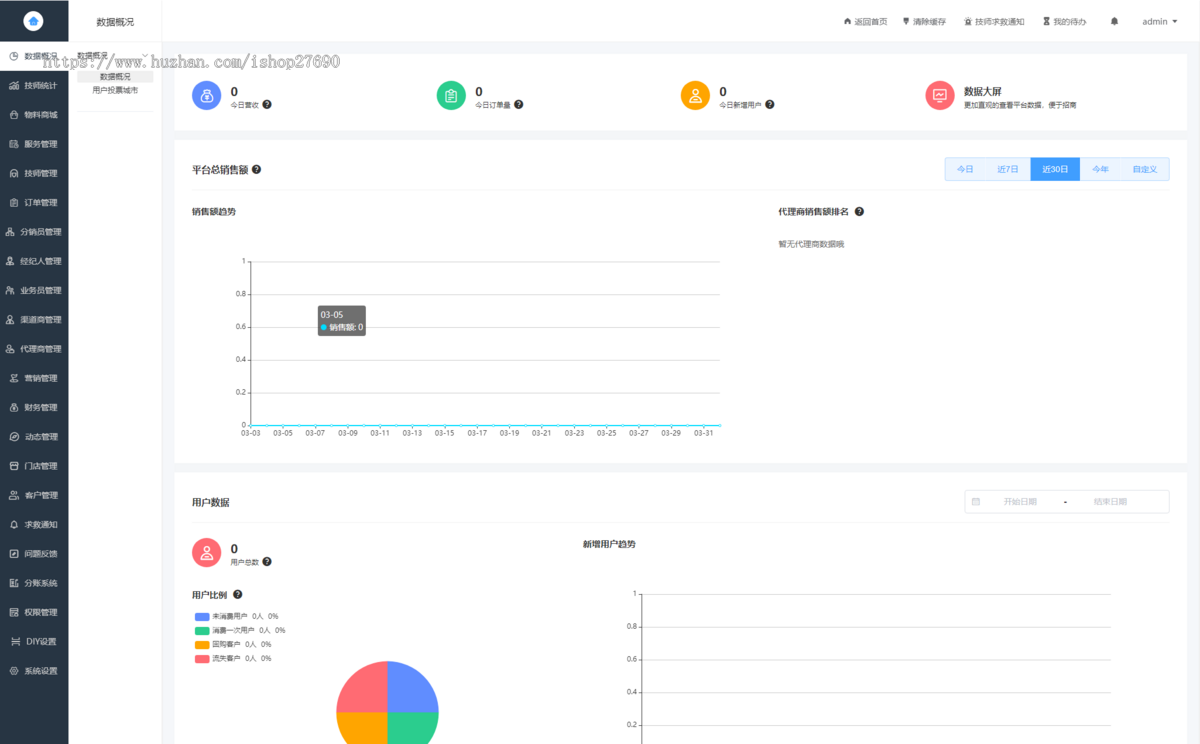This screenshot has width=1200, height=744.
Task: Click help icon next to 用户总数
Action: [x=267, y=562]
